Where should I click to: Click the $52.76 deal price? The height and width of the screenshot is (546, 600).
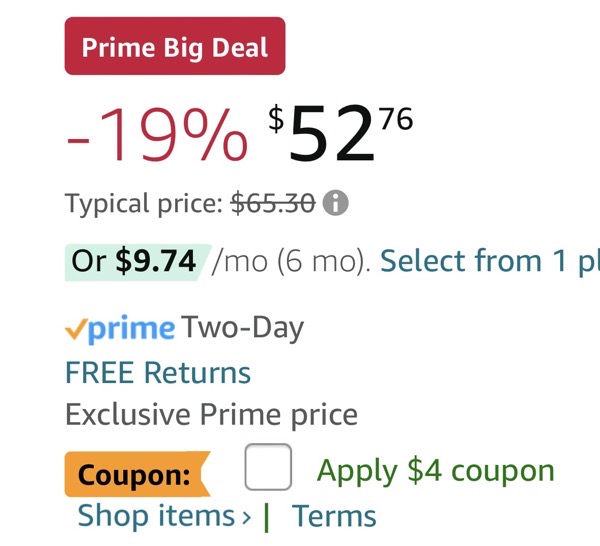point(340,135)
